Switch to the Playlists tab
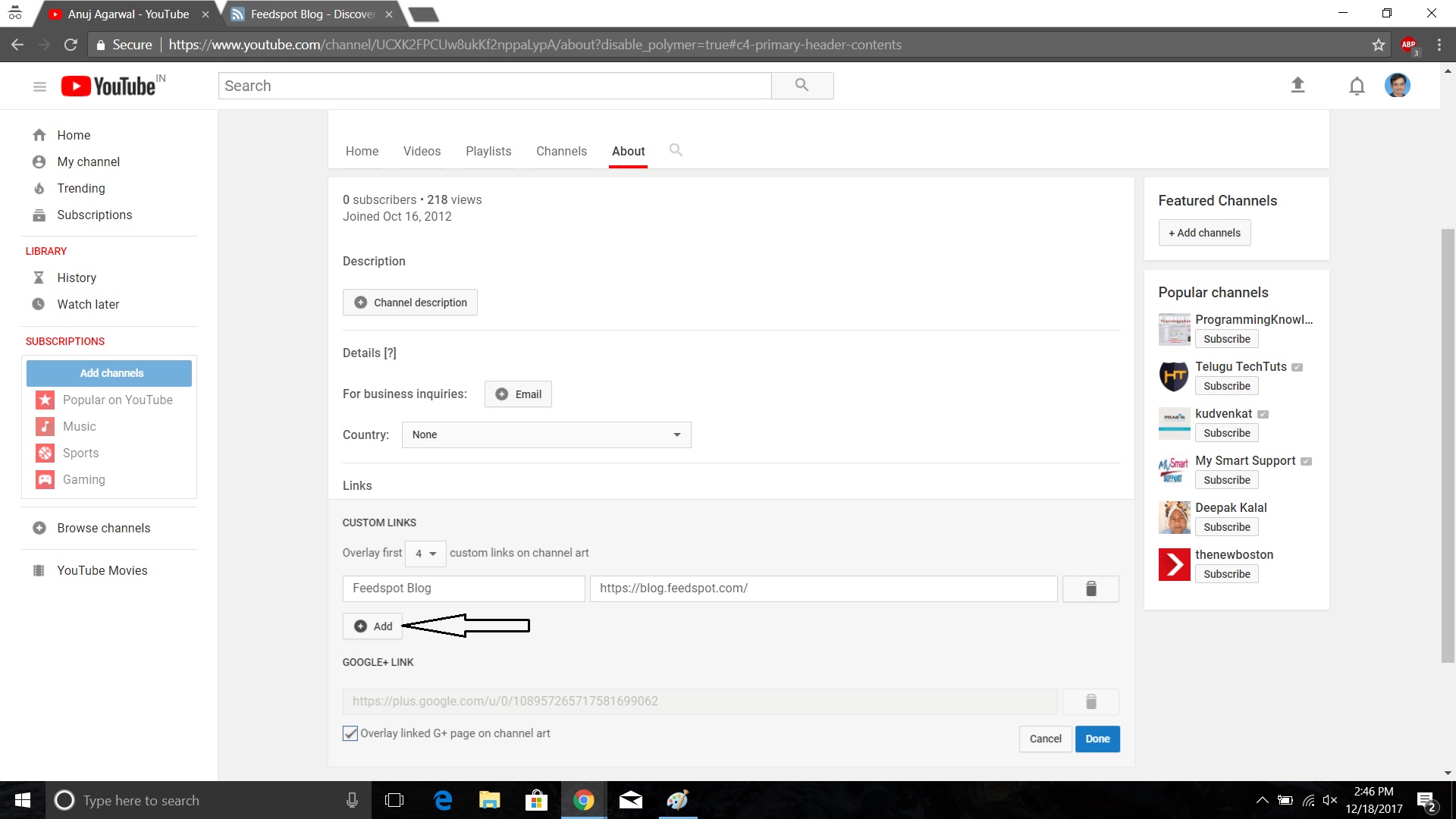 [488, 151]
